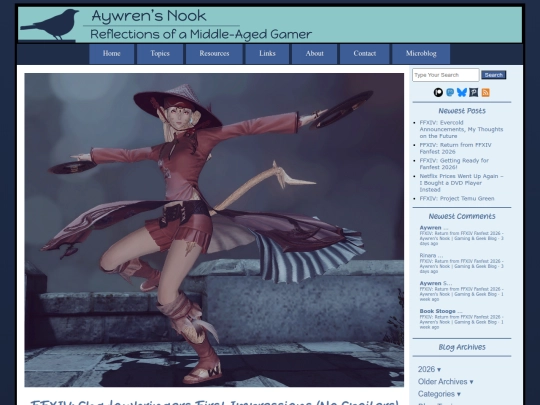The width and height of the screenshot is (540, 405).
Task: Open the orange RSS feed icon
Action: (x=486, y=92)
